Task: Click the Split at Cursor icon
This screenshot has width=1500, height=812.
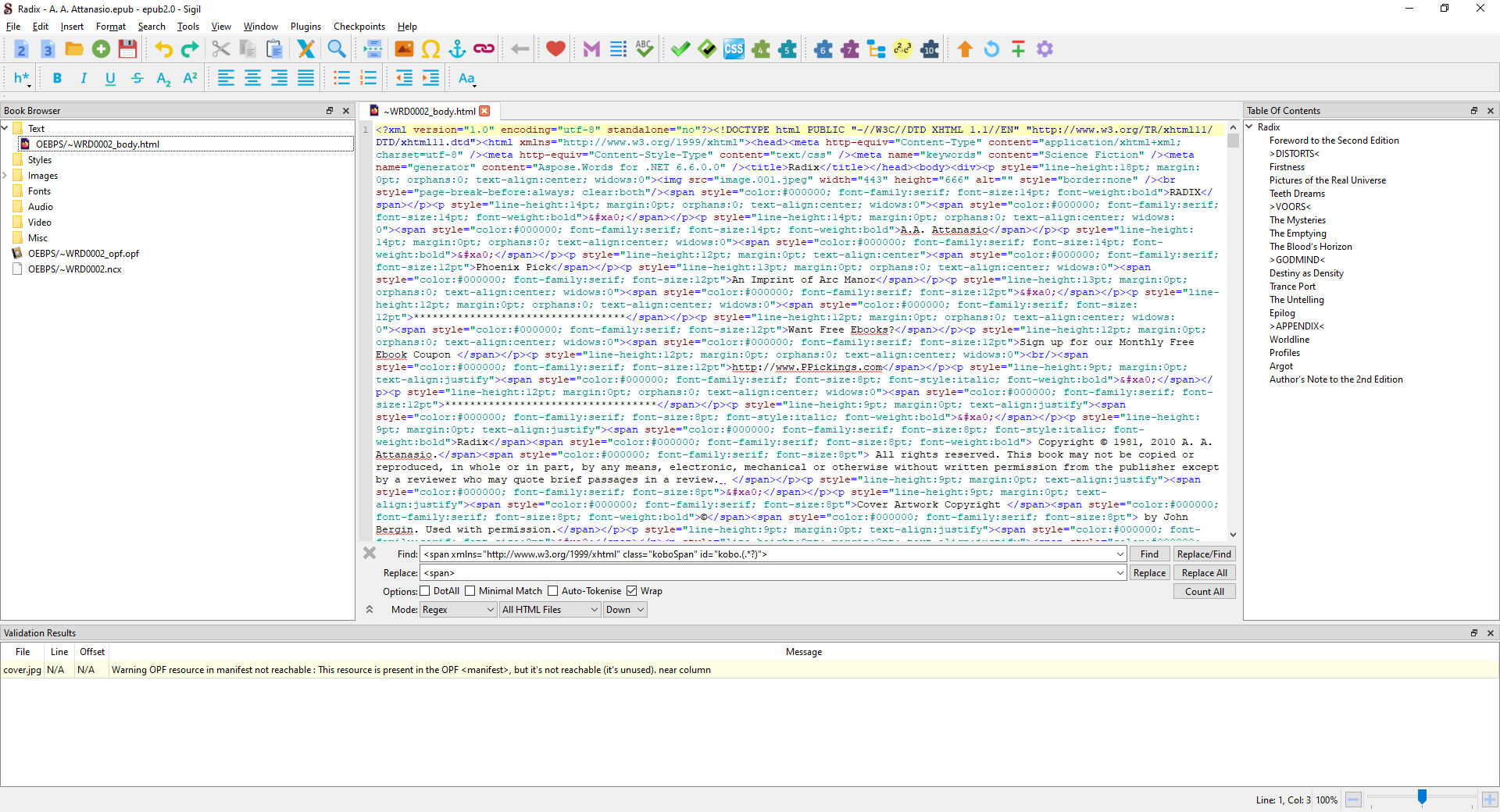Action: coord(373,49)
